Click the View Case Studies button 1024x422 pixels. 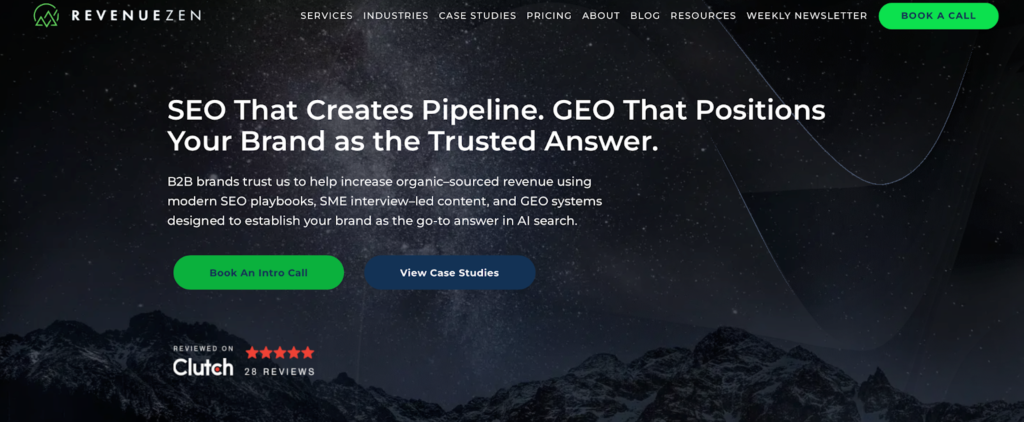tap(449, 272)
